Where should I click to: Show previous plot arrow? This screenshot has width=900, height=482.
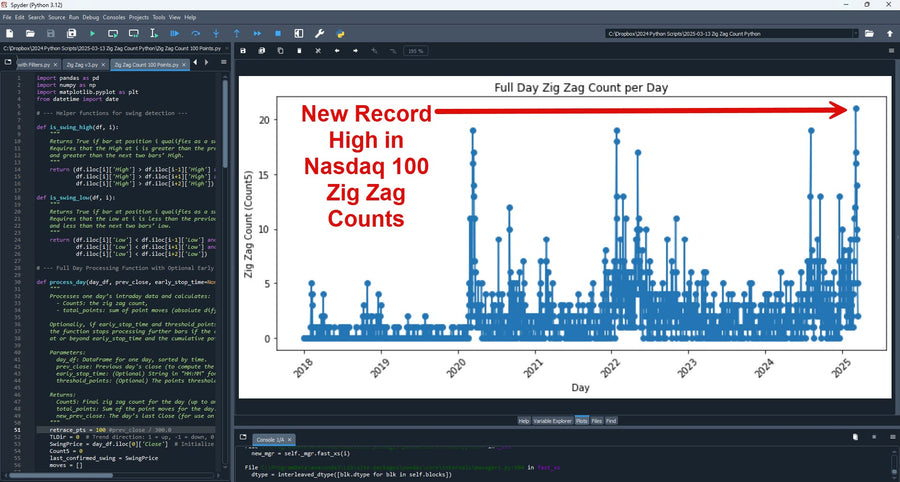337,50
